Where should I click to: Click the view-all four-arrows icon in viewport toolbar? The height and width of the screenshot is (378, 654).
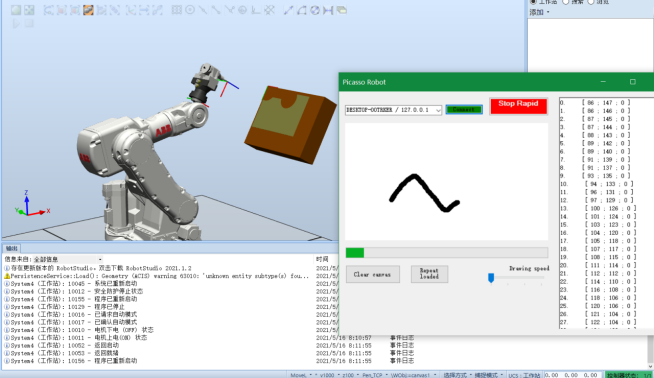29,10
